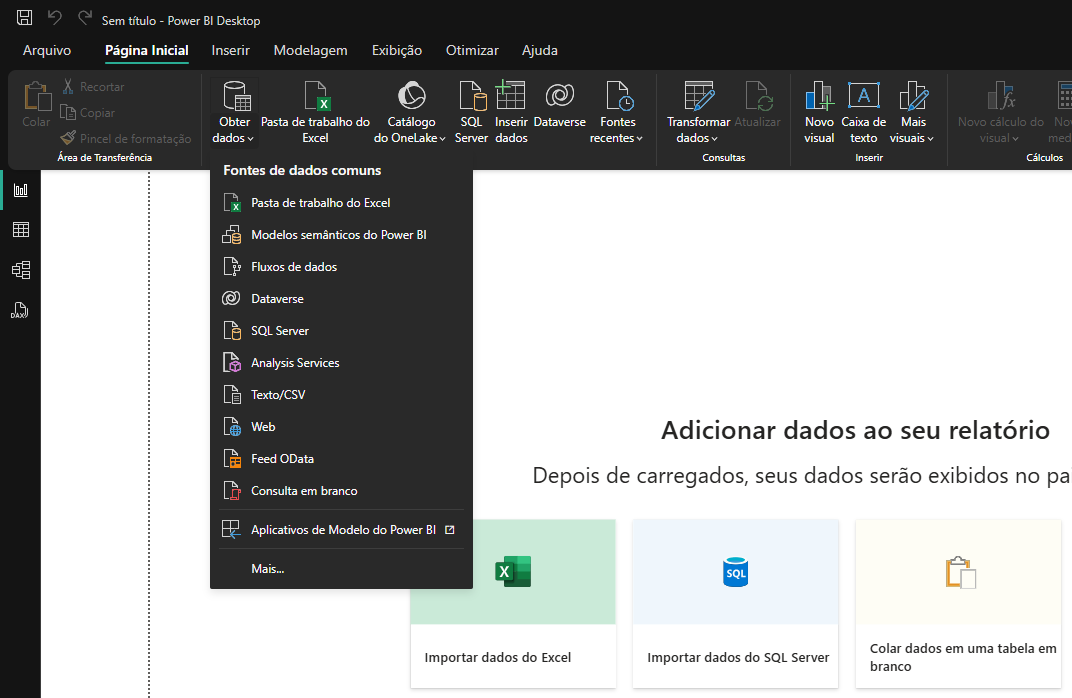Image resolution: width=1072 pixels, height=698 pixels.
Task: Switch to the Exibição tab
Action: (x=397, y=51)
